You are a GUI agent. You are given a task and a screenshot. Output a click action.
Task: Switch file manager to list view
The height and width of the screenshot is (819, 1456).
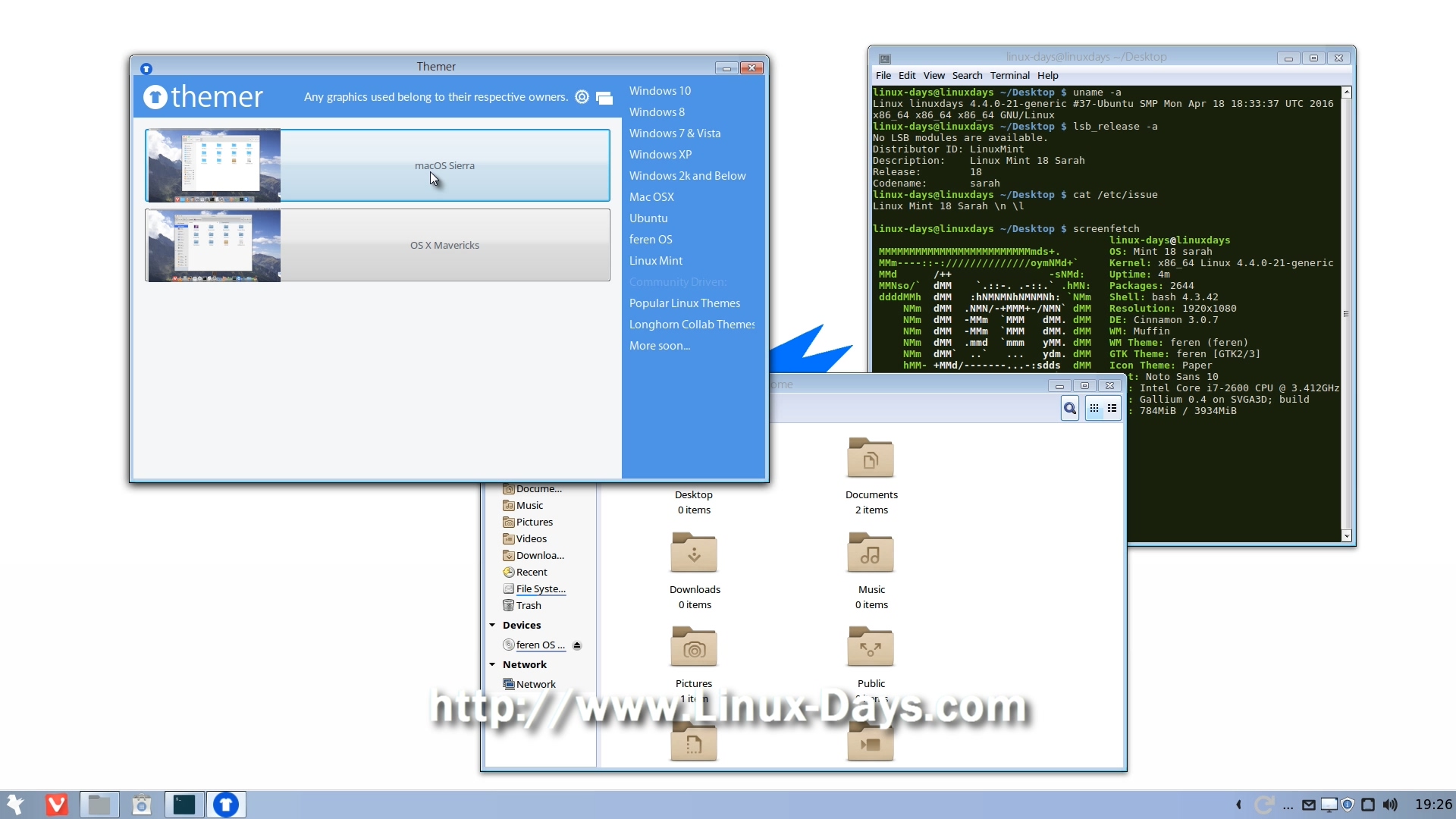(x=1112, y=409)
